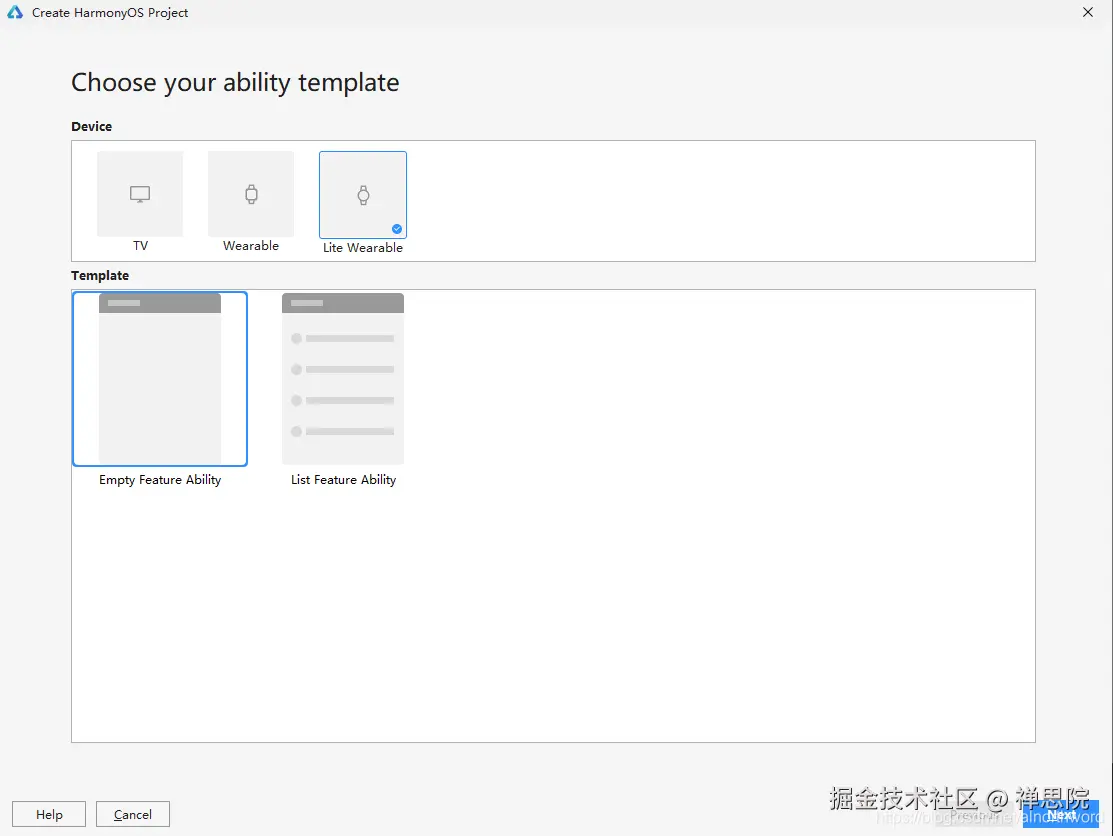Open the Help button
This screenshot has height=836, width=1113.
click(x=49, y=814)
